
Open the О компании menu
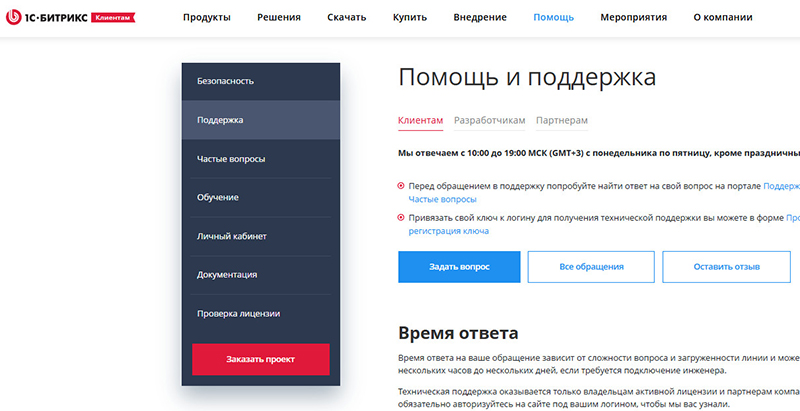click(723, 17)
